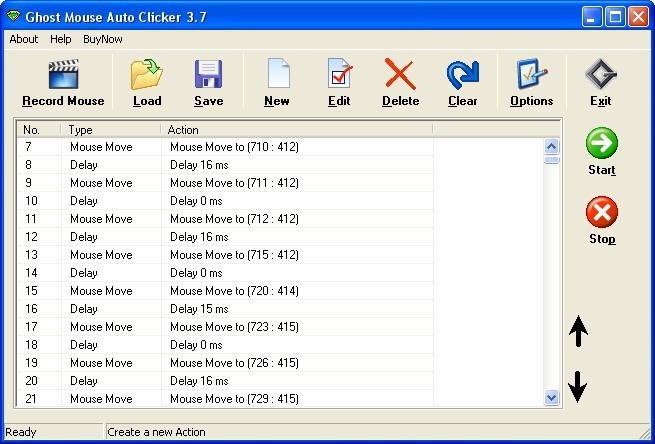Select row 18 Delay 0 ms

click(225, 345)
